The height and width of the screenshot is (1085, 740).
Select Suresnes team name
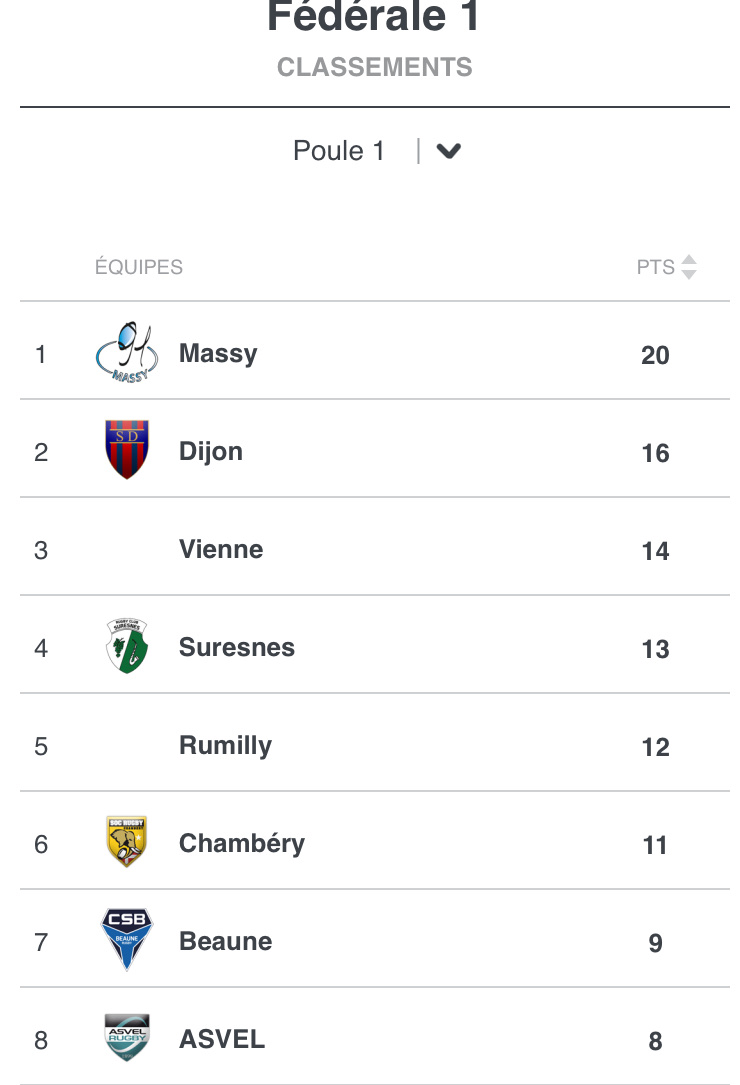pyautogui.click(x=237, y=647)
